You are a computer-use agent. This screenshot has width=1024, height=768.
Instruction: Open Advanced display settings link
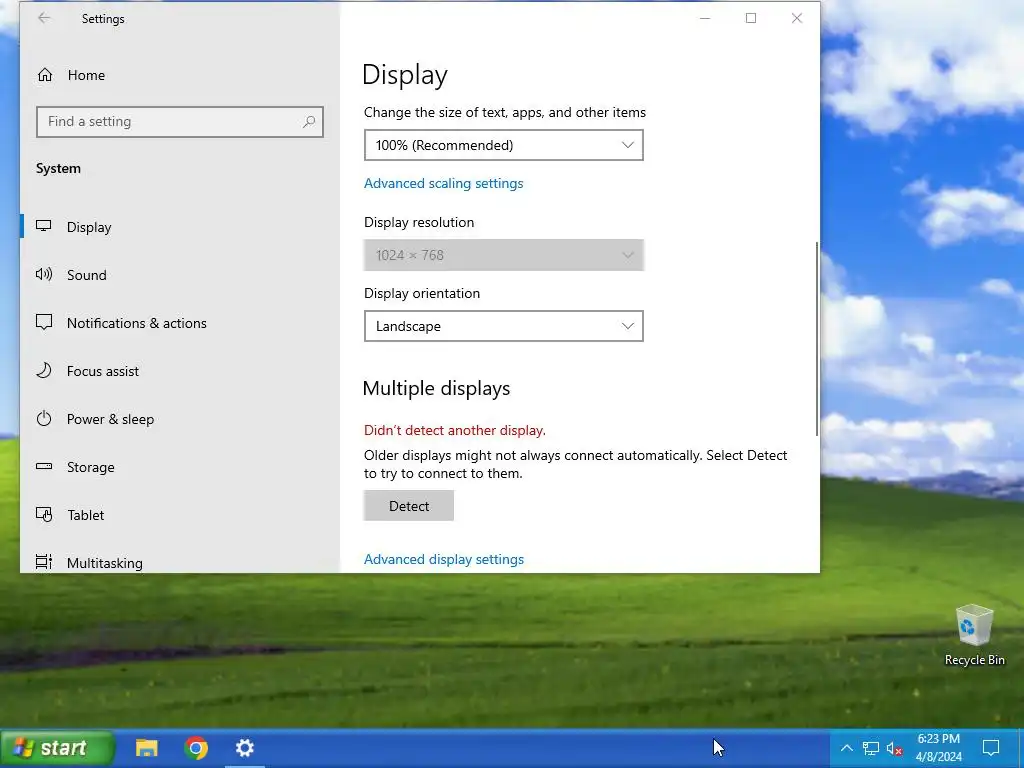(x=443, y=559)
